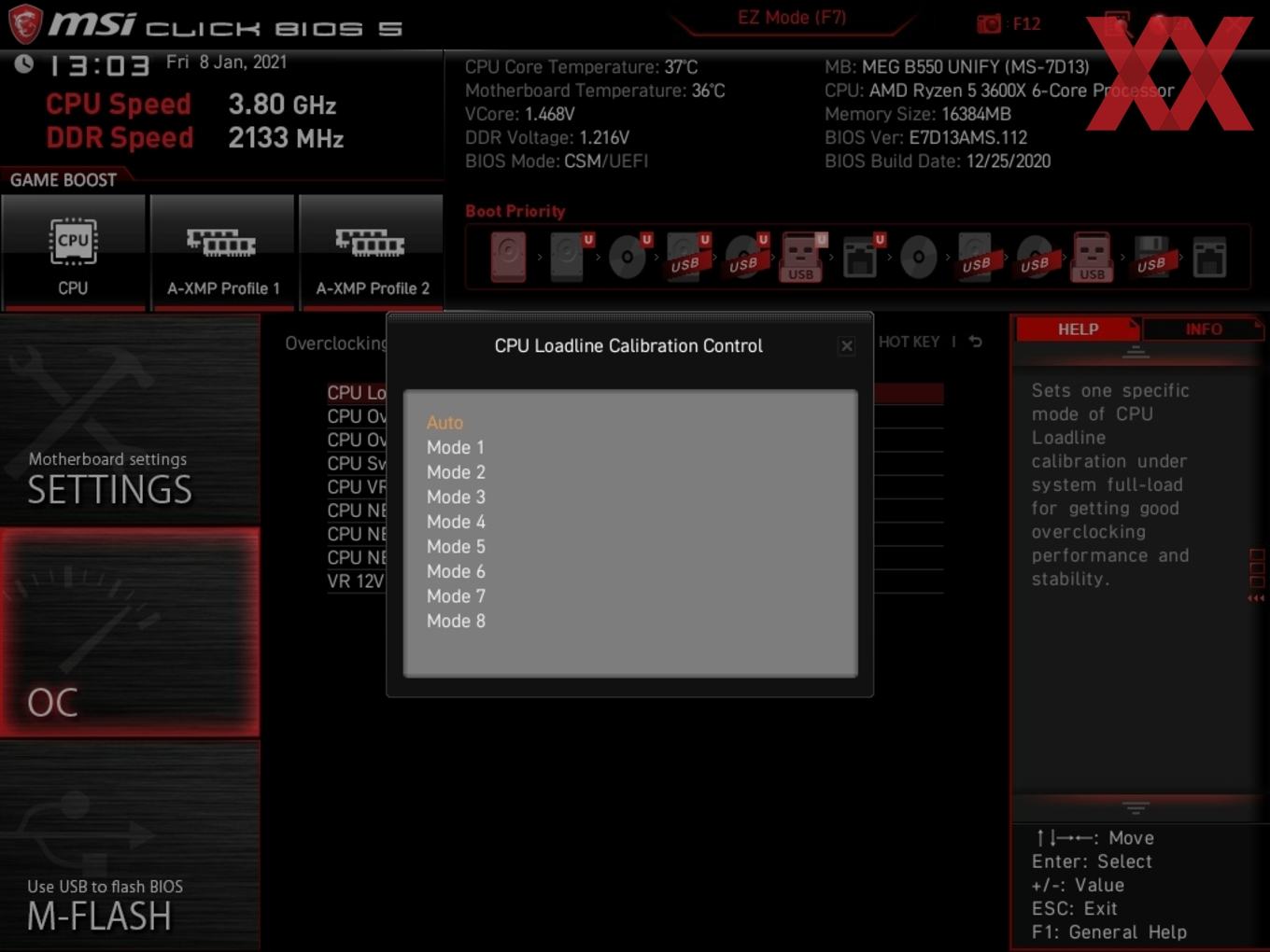Image resolution: width=1270 pixels, height=952 pixels.
Task: Click the back arrow next to HOT KEY
Action: (976, 342)
